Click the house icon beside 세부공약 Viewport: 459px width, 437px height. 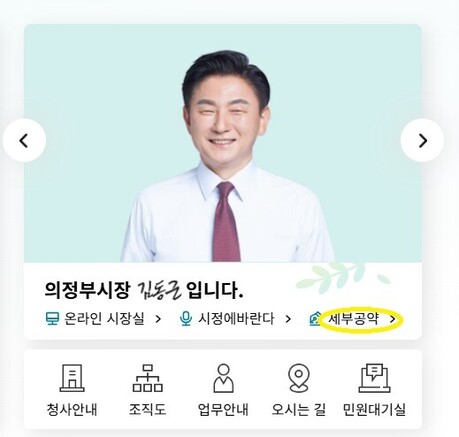click(315, 319)
